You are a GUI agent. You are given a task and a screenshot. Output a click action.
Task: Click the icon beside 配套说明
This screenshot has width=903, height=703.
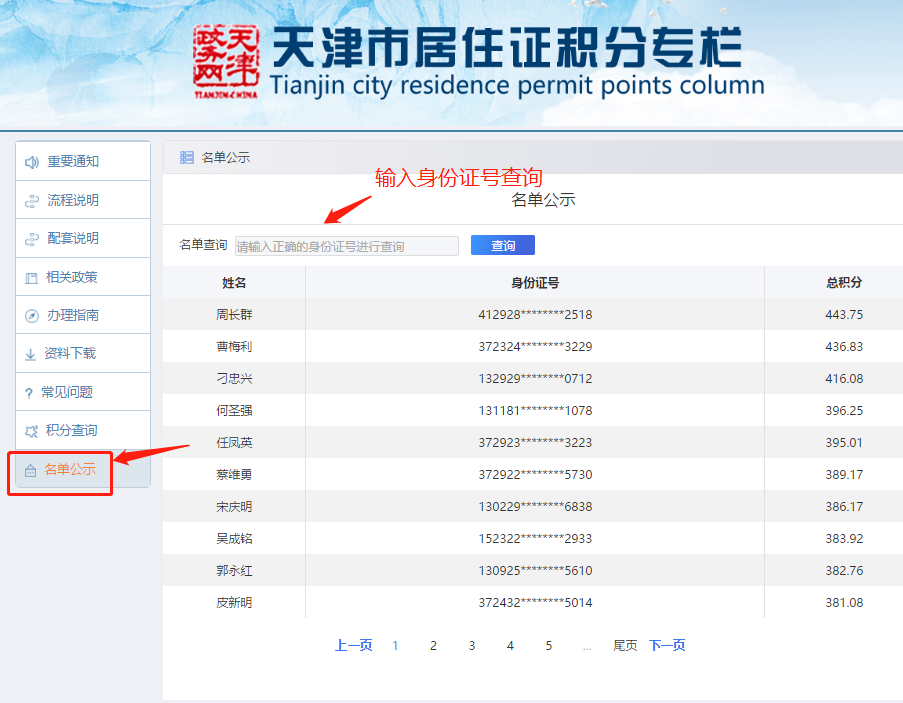coord(32,239)
